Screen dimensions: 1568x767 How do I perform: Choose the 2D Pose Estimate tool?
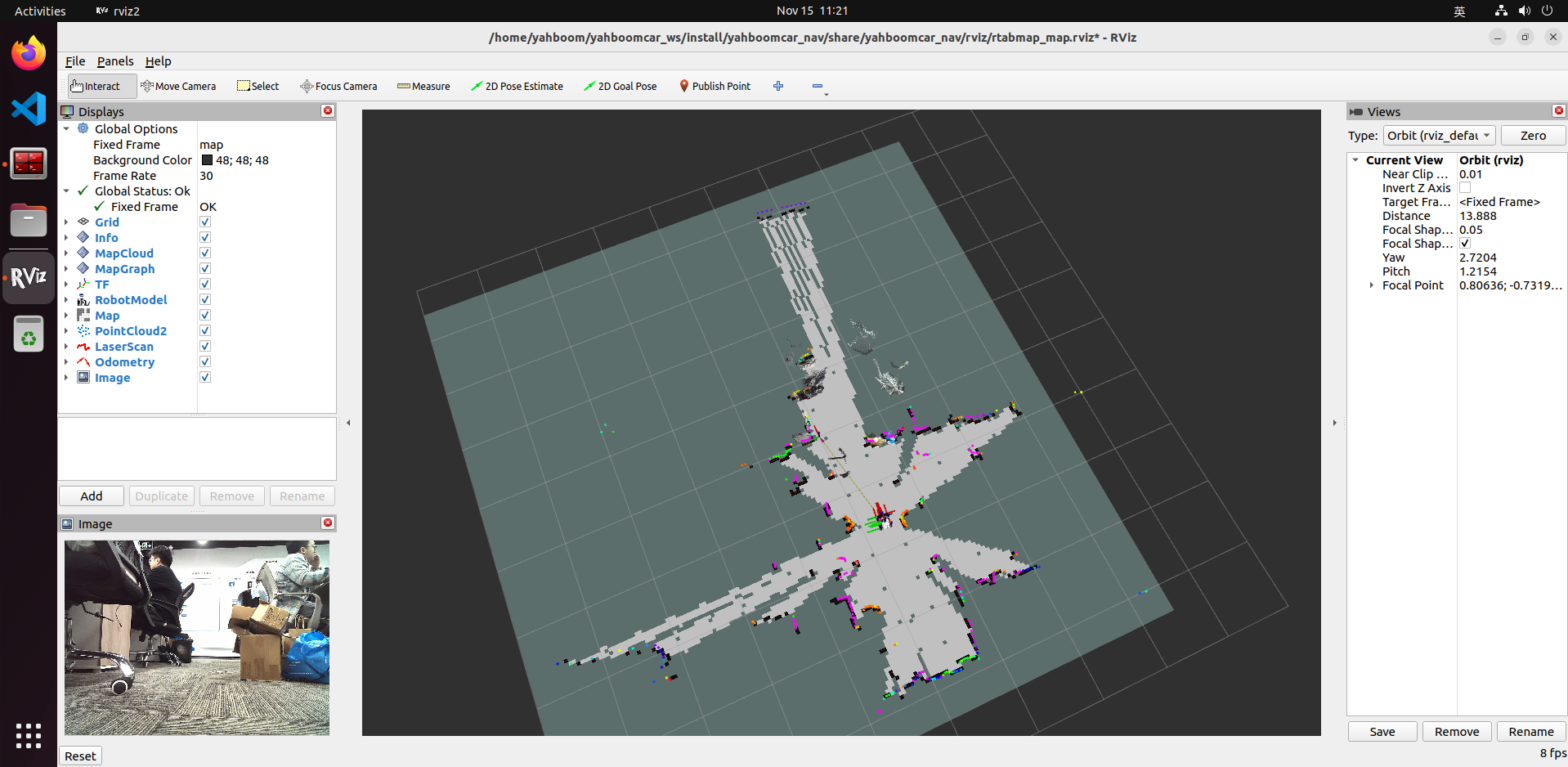(x=517, y=86)
